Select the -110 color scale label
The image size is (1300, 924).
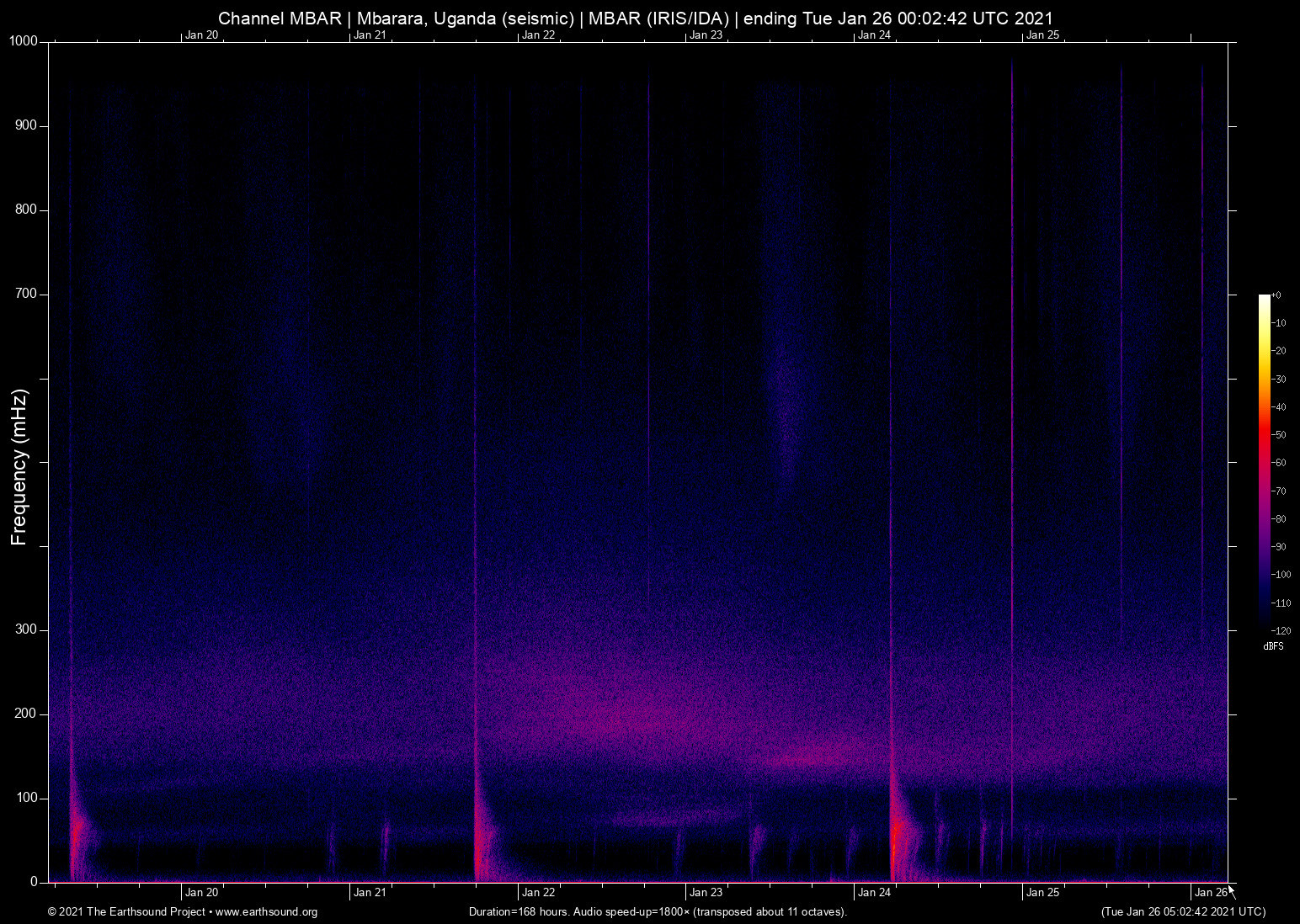pos(1281,603)
